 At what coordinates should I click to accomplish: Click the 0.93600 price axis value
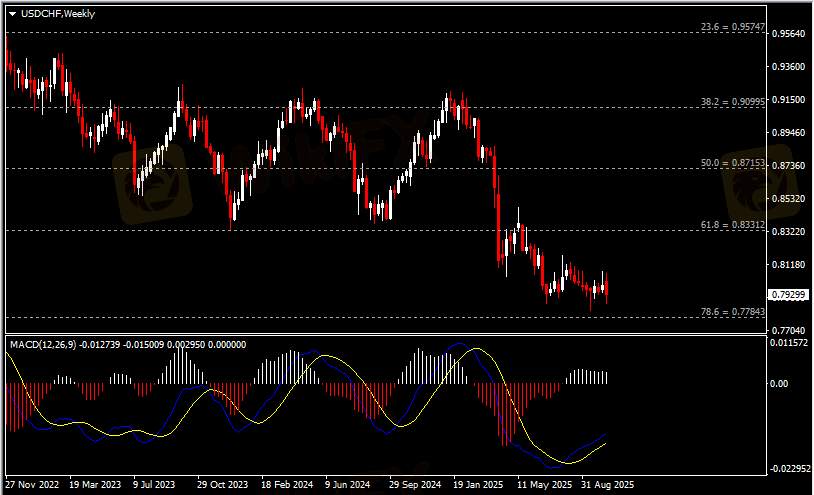coord(789,67)
